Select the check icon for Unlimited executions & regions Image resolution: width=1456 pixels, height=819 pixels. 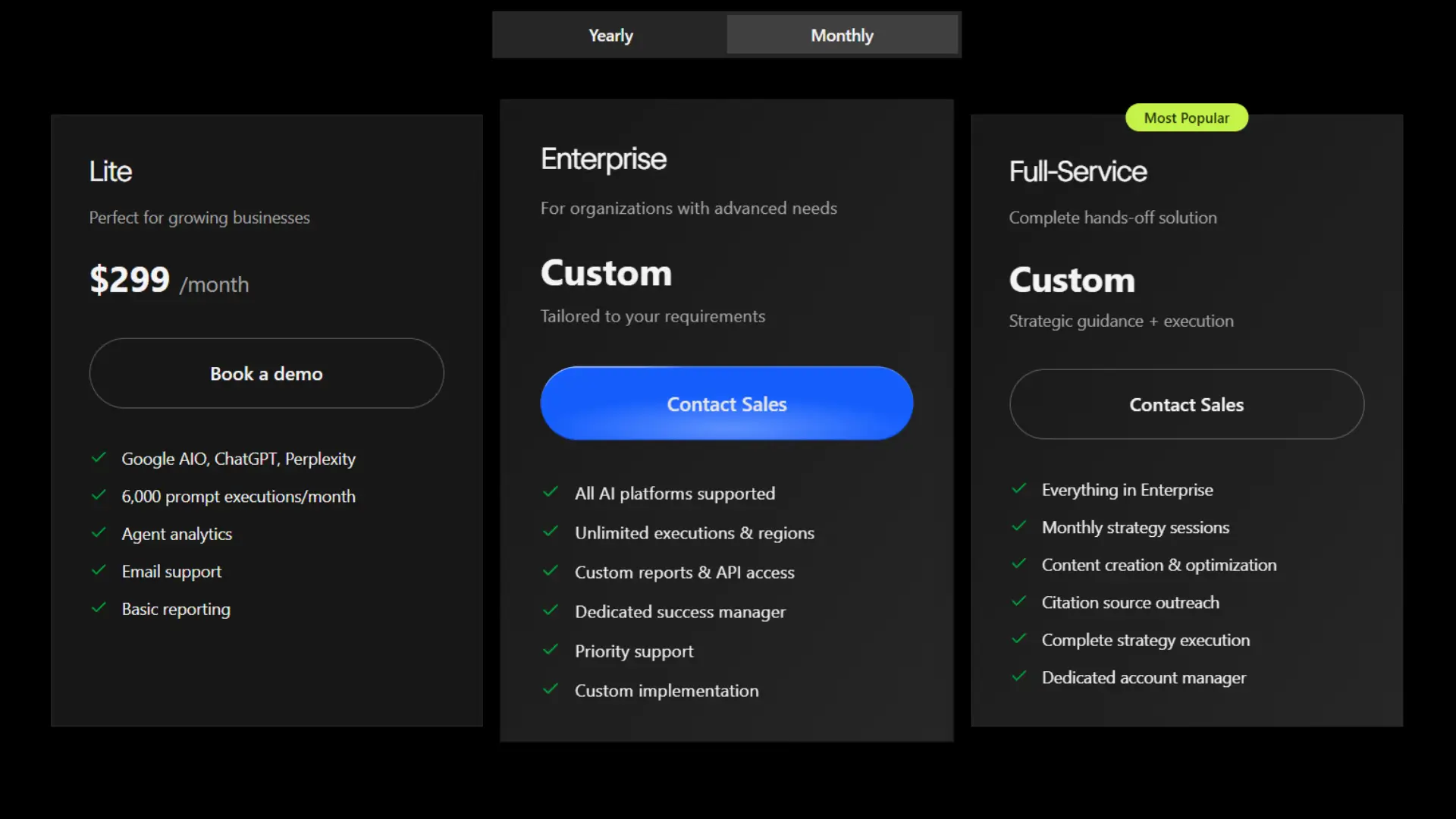pos(551,532)
